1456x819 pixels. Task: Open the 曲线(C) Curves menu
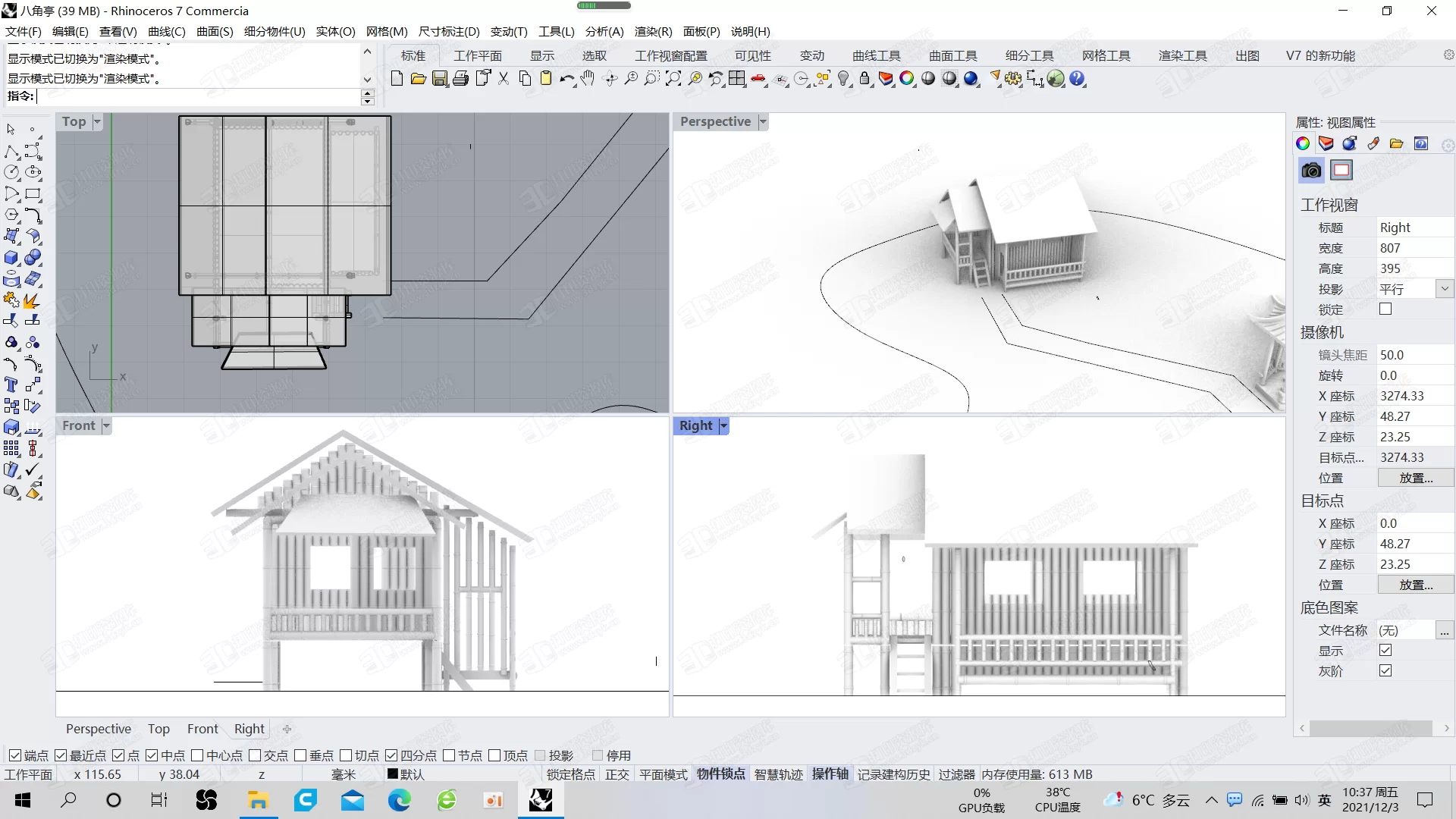165,31
